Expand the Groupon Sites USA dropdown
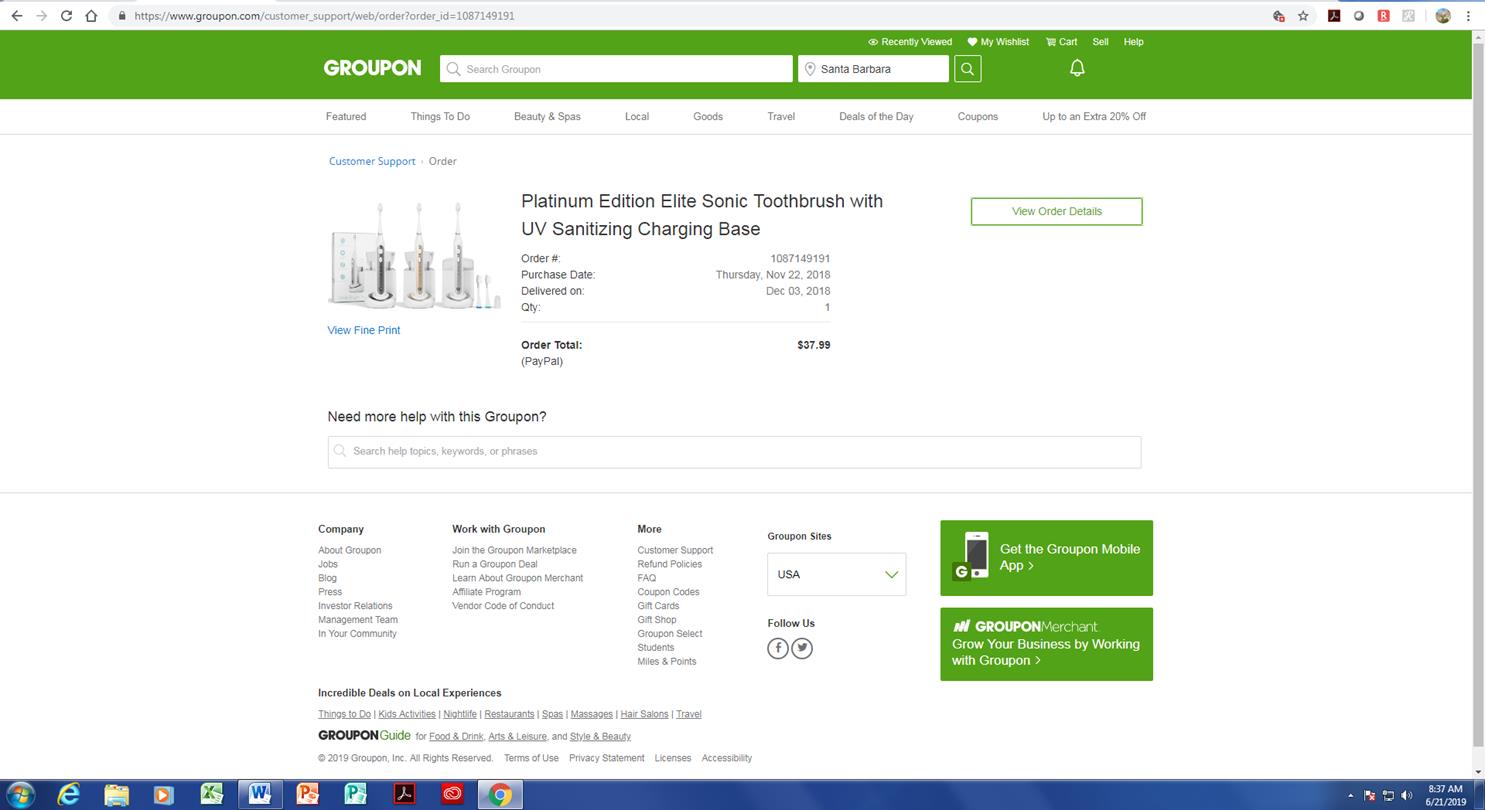This screenshot has width=1485, height=810. tap(836, 575)
